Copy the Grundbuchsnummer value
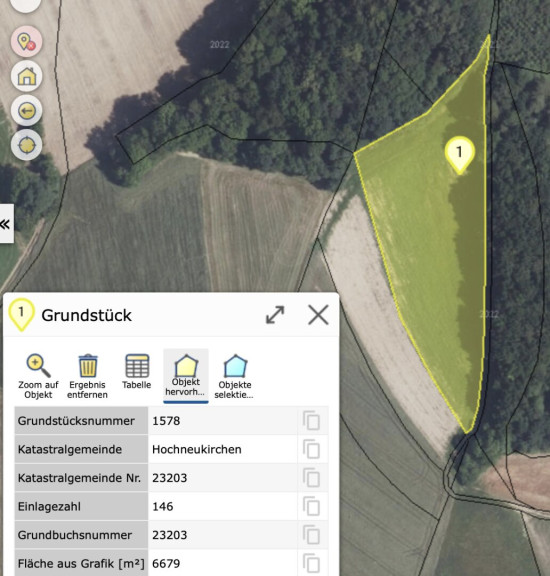This screenshot has width=550, height=576. [x=311, y=535]
